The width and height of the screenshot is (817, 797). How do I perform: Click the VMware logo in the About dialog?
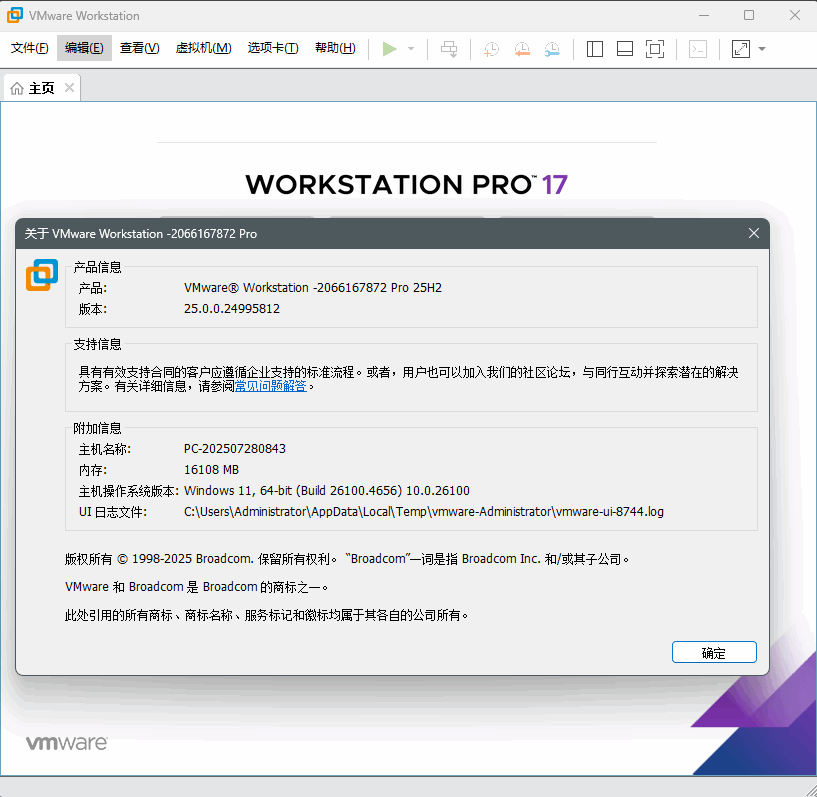tap(41, 274)
